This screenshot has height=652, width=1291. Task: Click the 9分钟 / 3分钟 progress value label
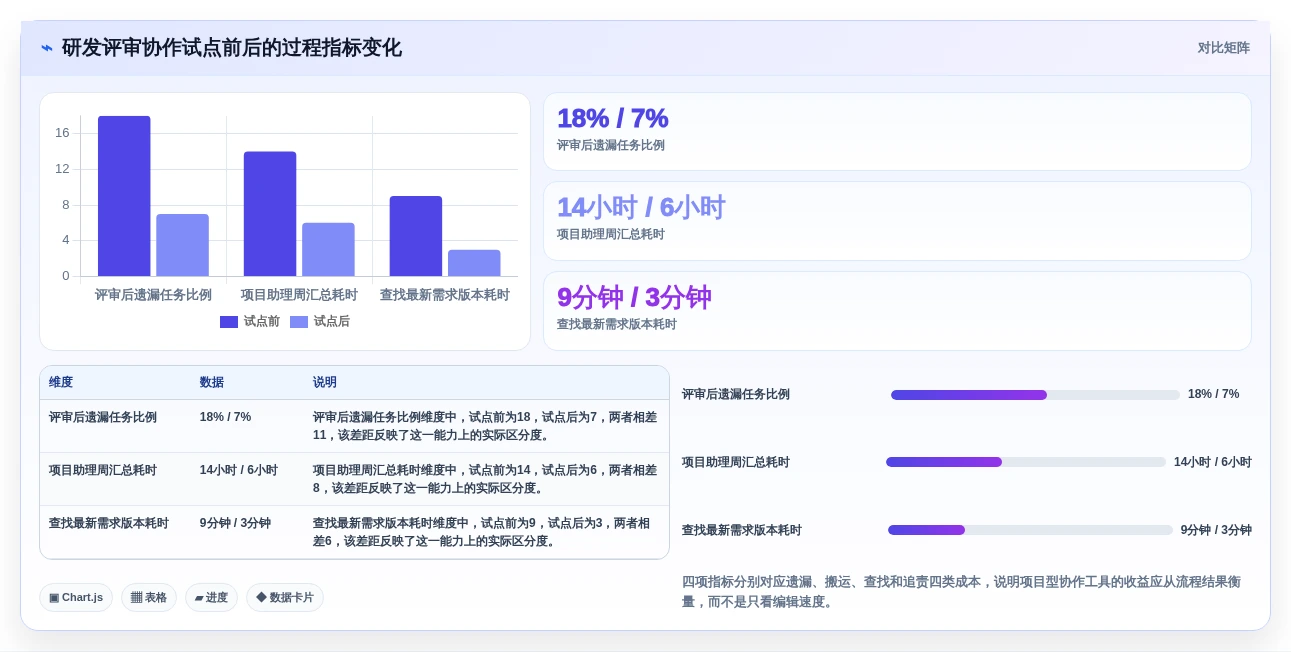tap(1216, 530)
